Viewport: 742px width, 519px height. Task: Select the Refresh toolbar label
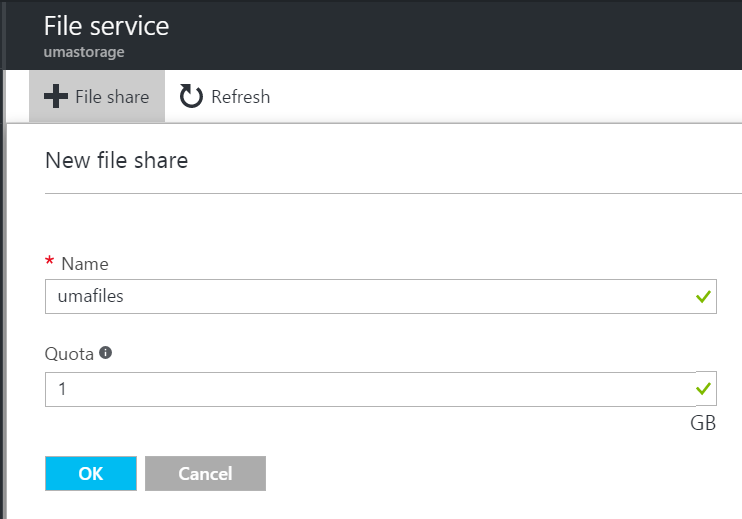[240, 97]
